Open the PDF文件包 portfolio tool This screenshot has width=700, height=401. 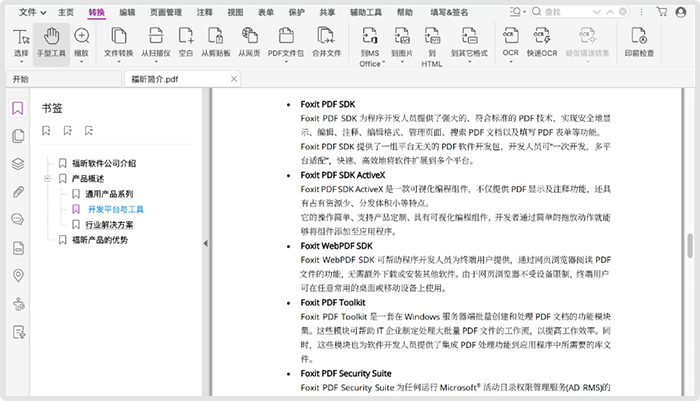click(286, 43)
